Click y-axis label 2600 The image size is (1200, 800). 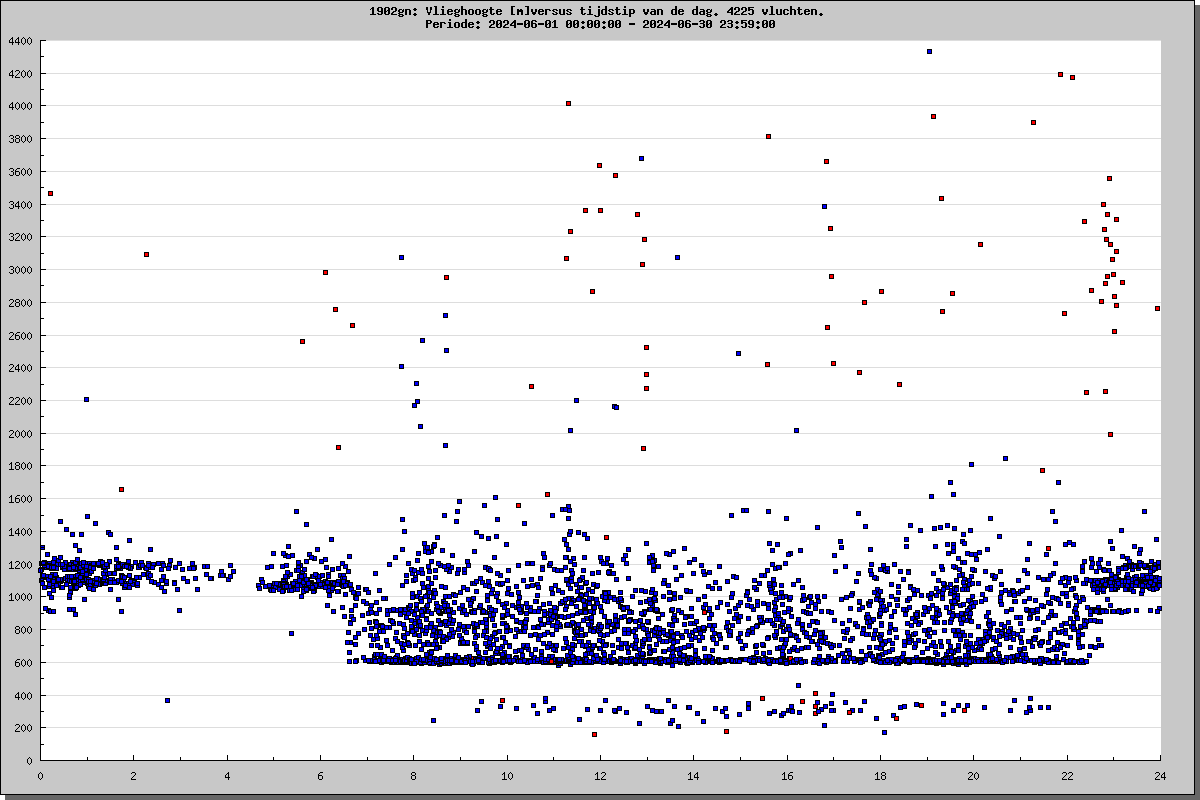20,335
